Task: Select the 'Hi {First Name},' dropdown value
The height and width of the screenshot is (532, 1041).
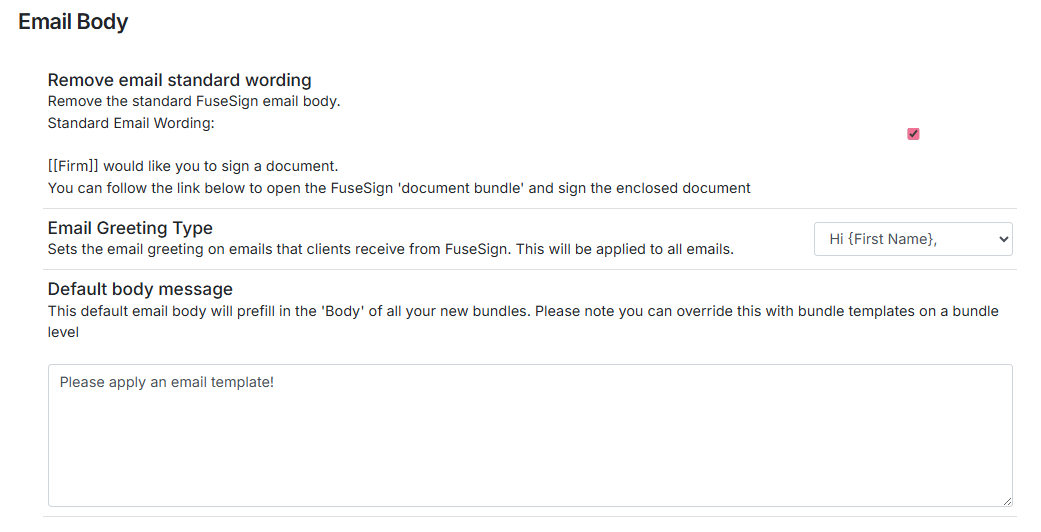Action: [x=883, y=239]
